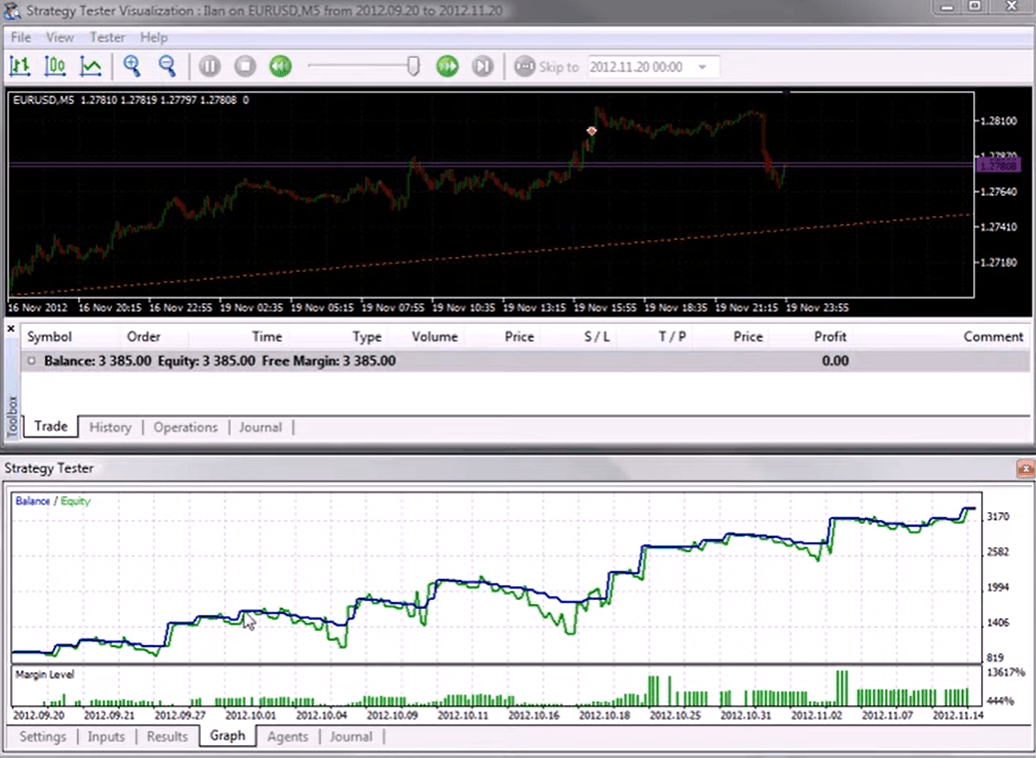Viewport: 1036px width, 758px height.
Task: Open the Skip to date dropdown
Action: click(702, 67)
